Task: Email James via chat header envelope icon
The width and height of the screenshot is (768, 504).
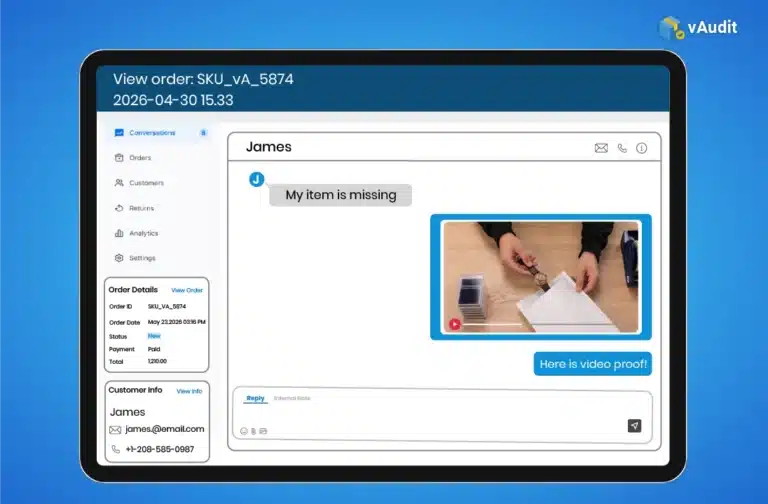Action: tap(601, 148)
